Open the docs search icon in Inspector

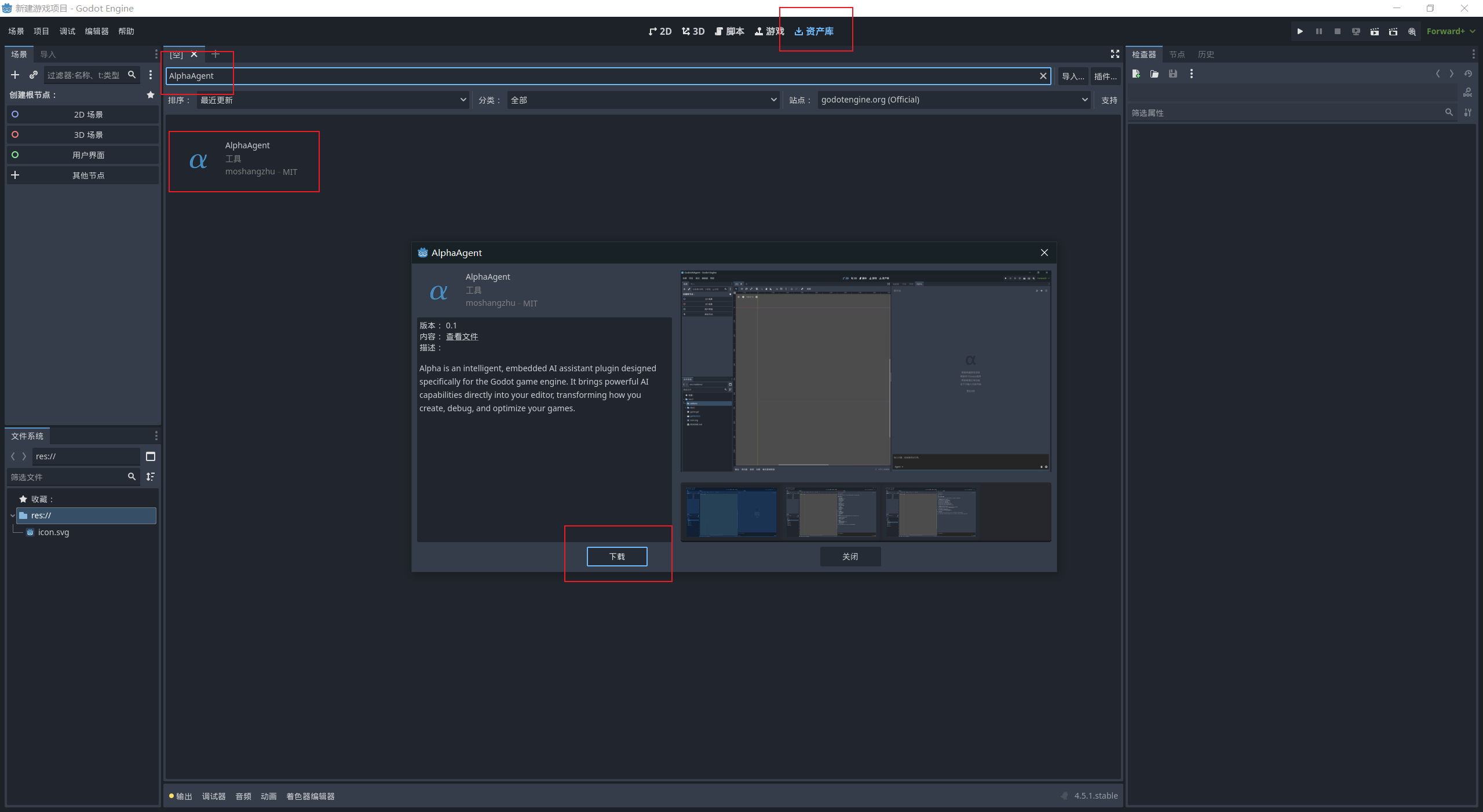pos(1467,93)
